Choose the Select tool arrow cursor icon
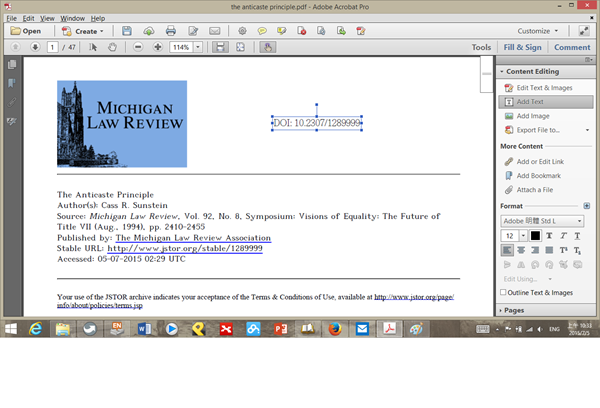600x408 pixels. (93, 47)
